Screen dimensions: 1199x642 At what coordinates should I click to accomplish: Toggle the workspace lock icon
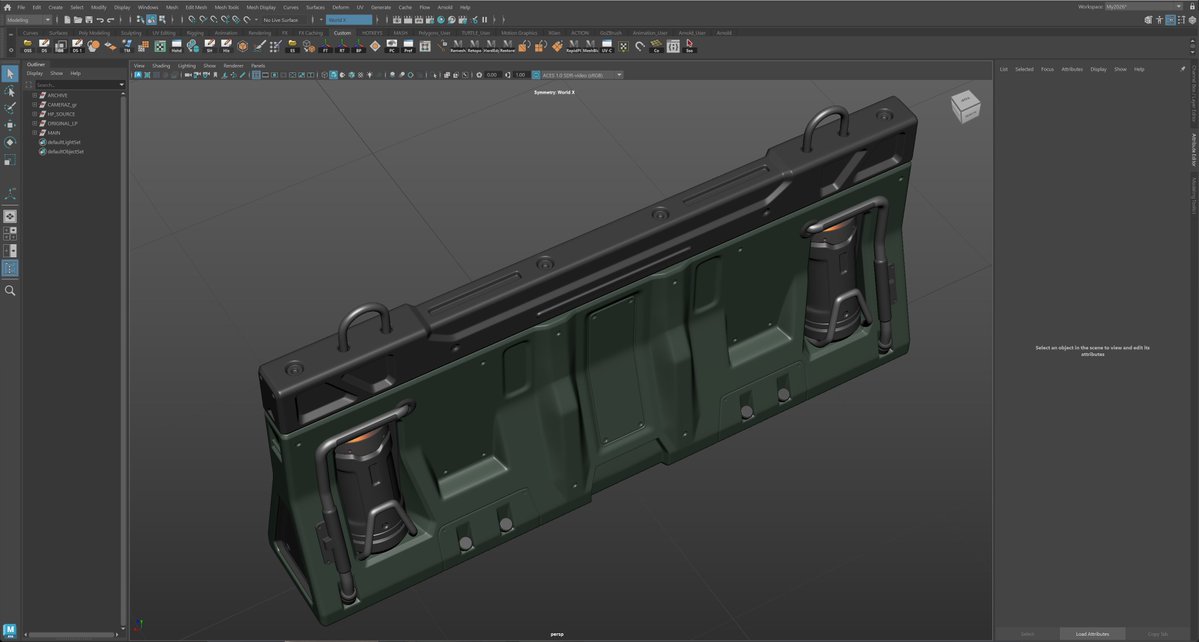click(x=1191, y=7)
